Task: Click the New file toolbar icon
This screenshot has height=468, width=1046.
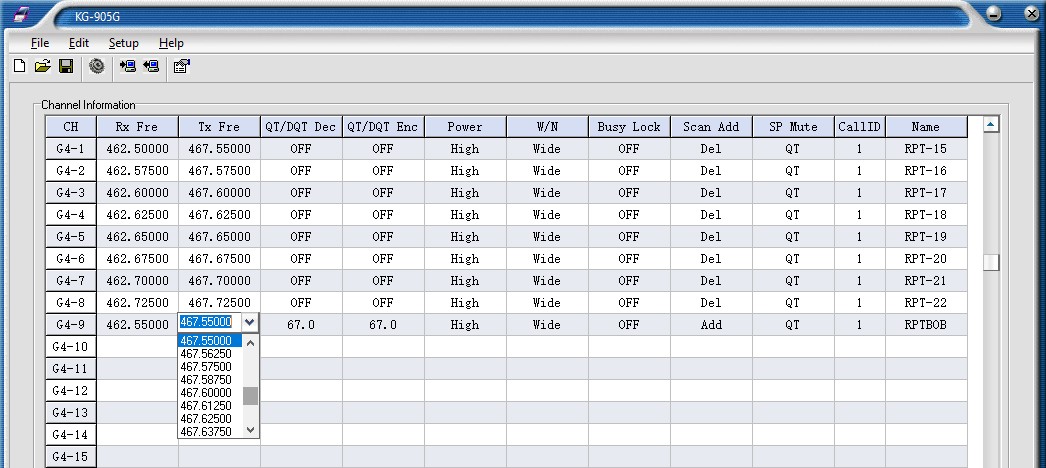Action: (19, 65)
